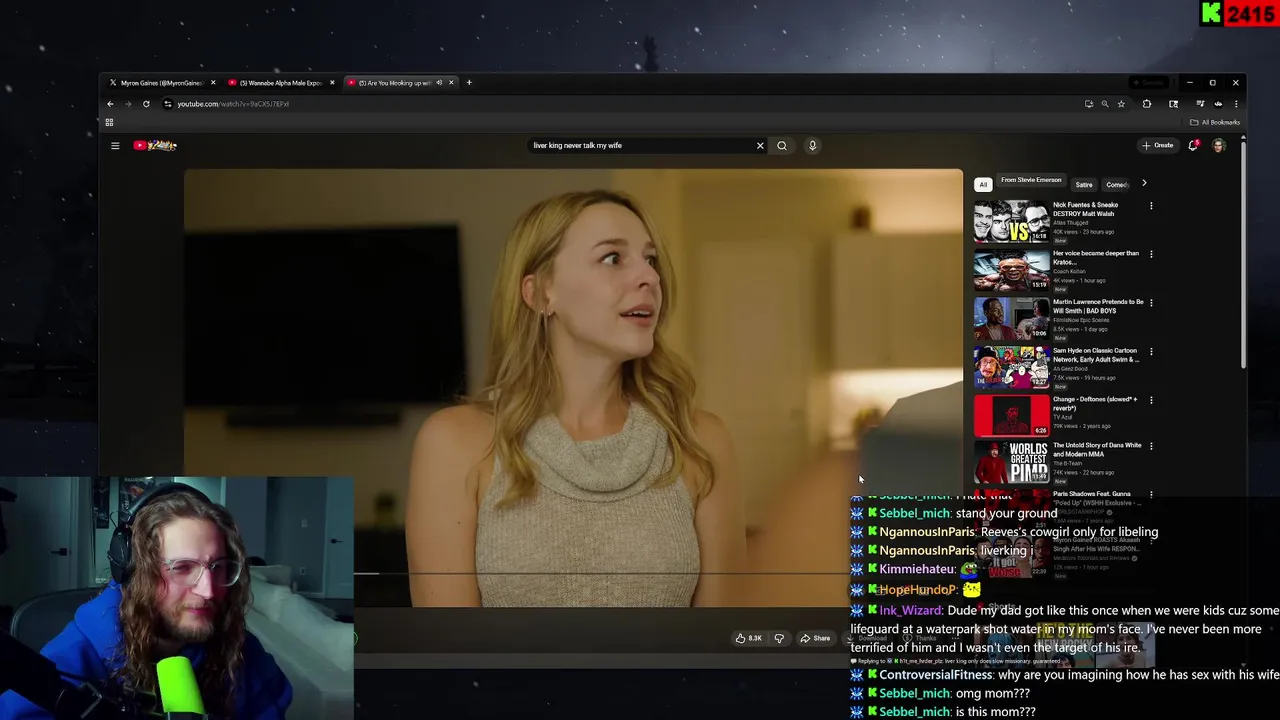Go back with the browser arrow

click(x=110, y=104)
